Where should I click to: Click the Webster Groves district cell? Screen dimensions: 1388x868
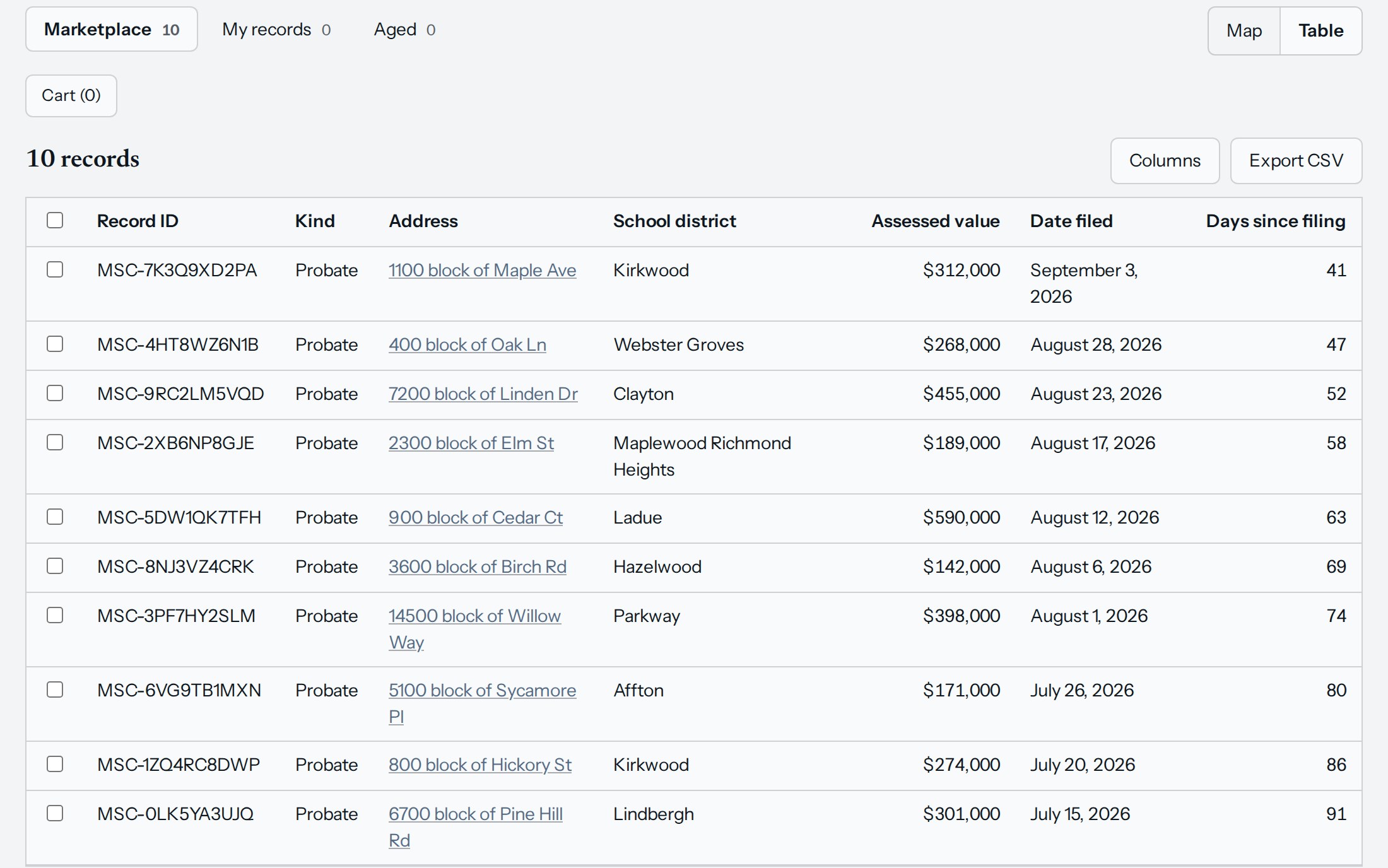point(679,345)
